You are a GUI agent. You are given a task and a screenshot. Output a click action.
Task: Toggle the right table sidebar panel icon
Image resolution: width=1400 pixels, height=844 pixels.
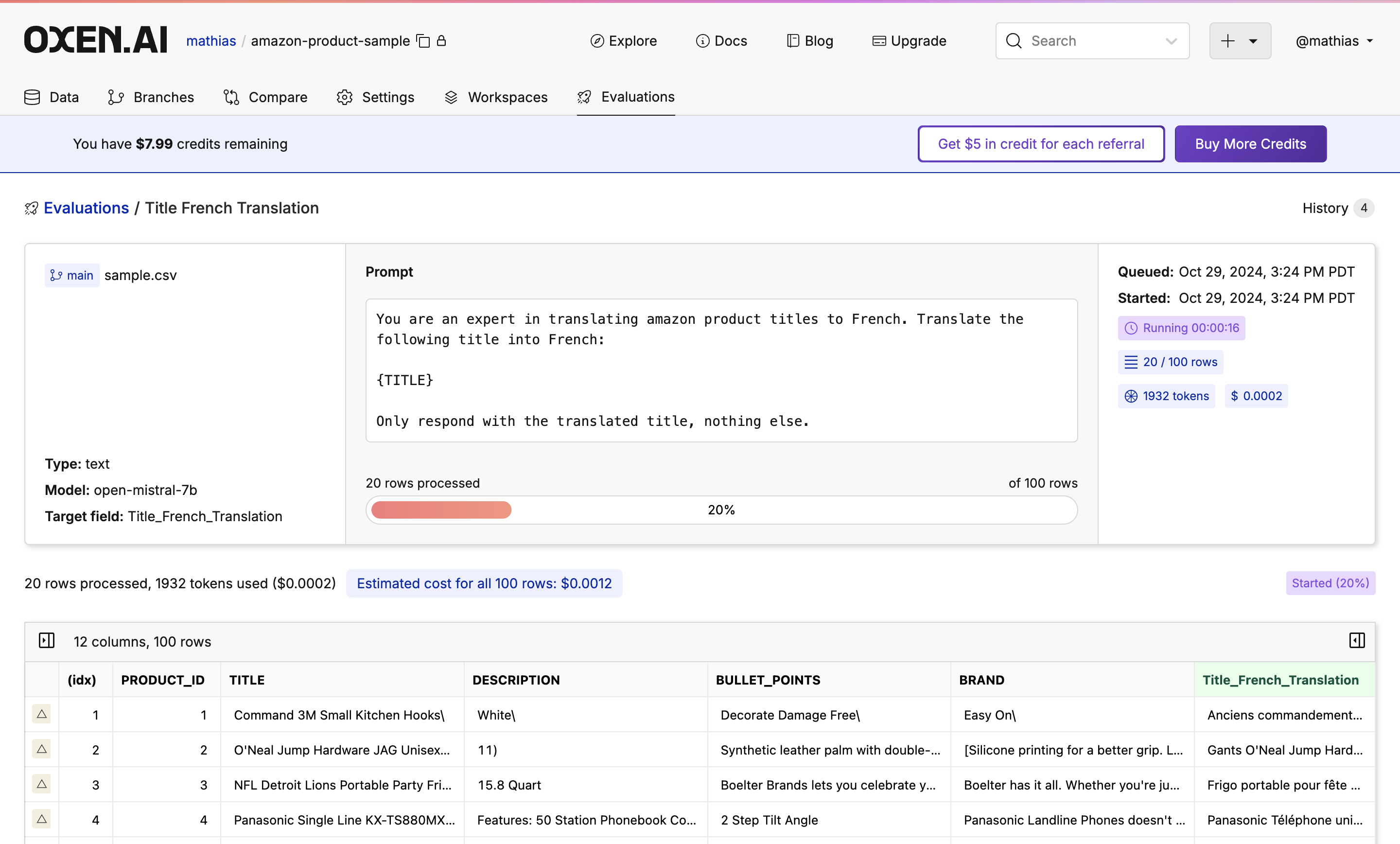tap(1357, 640)
